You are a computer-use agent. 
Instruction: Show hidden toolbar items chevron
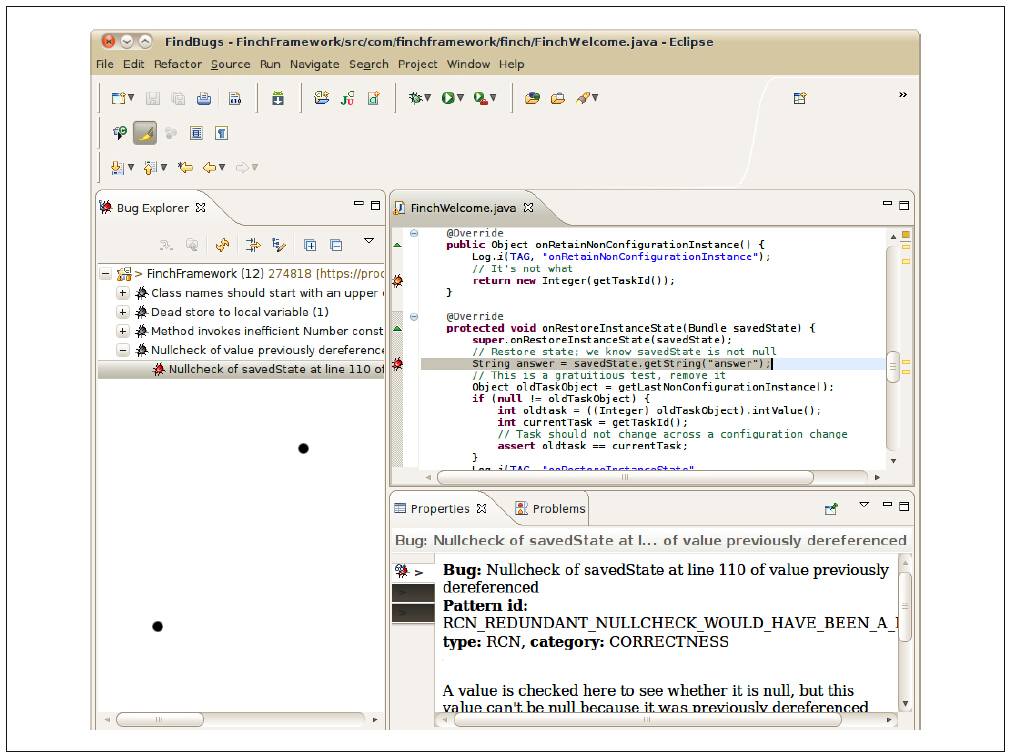(903, 95)
